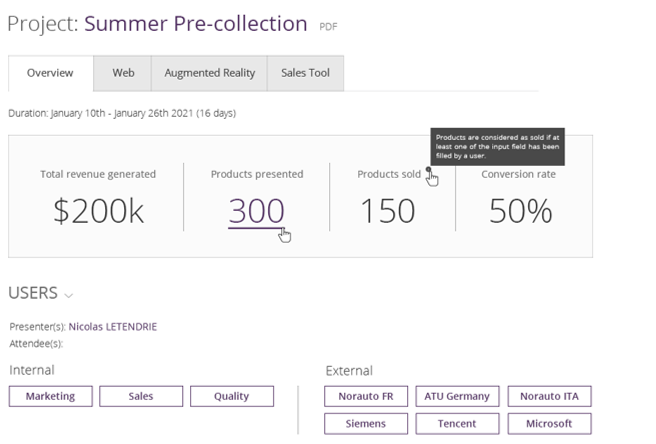
Task: Click the $200k total revenue figure
Action: tap(98, 210)
